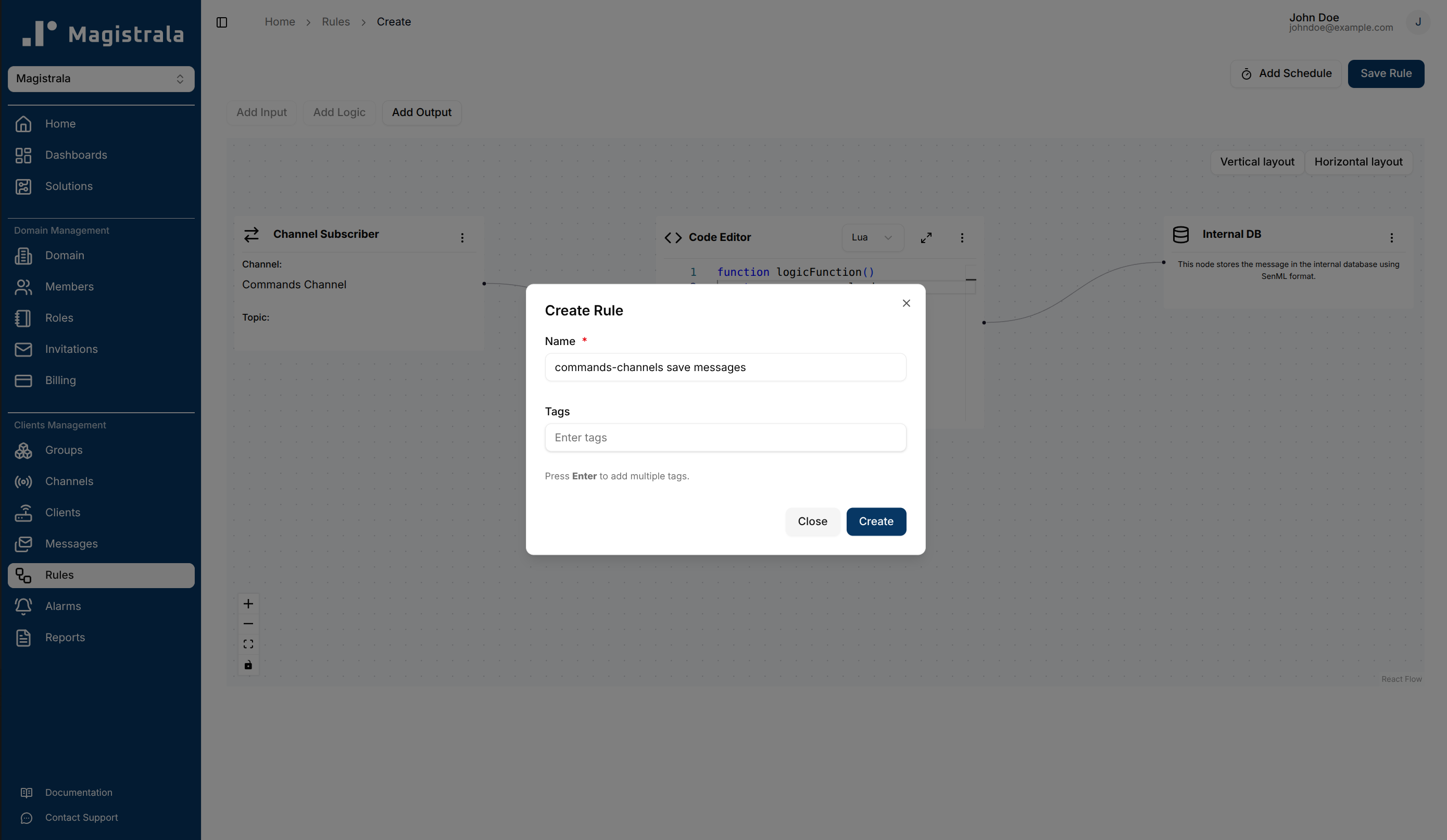Click the Clients router icon

23,513
